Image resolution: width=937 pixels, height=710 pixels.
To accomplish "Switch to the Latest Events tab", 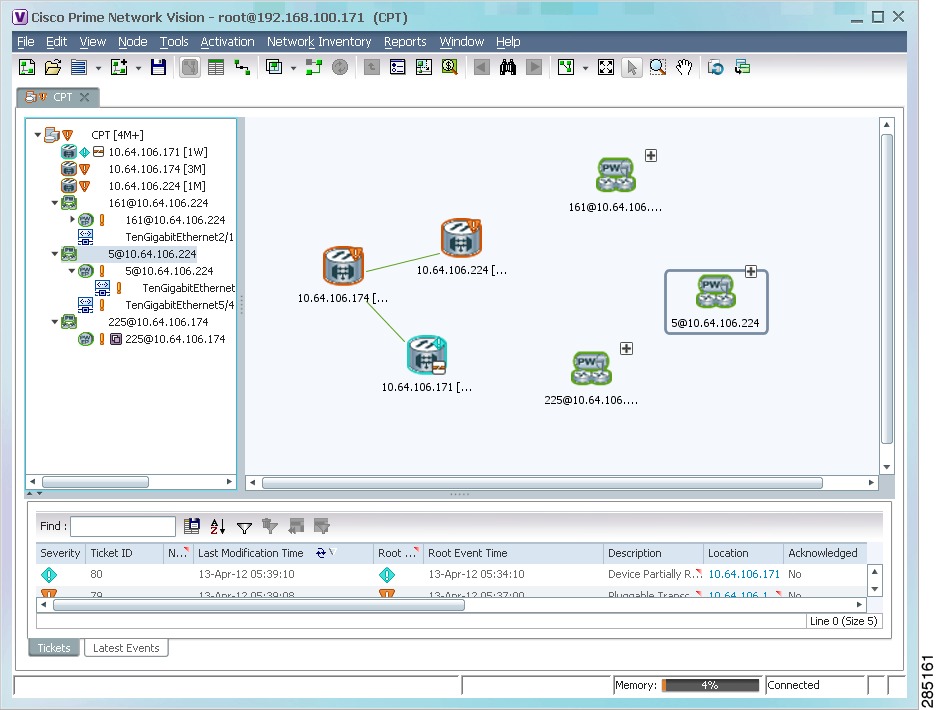I will click(x=126, y=648).
